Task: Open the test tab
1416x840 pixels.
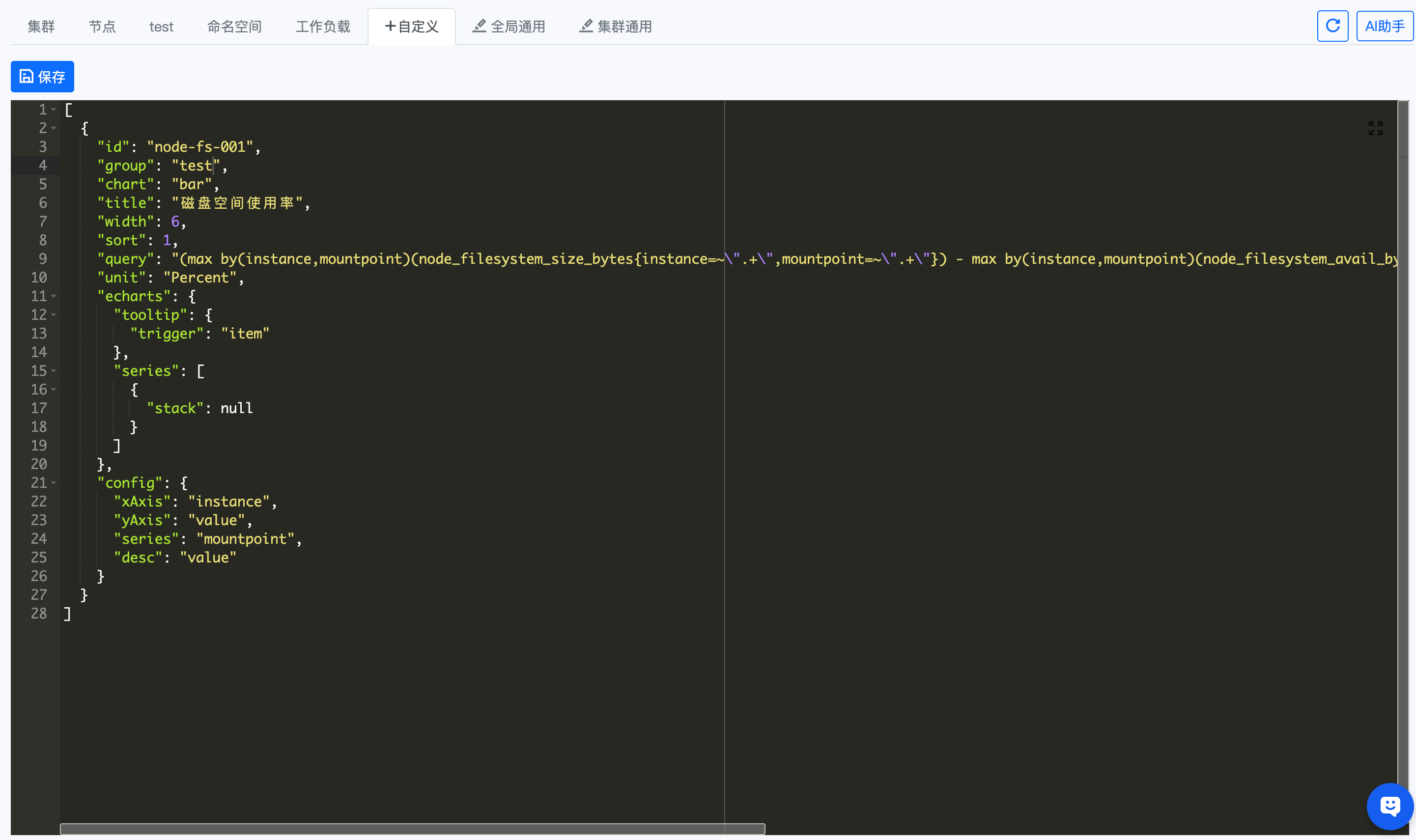Action: pos(161,27)
